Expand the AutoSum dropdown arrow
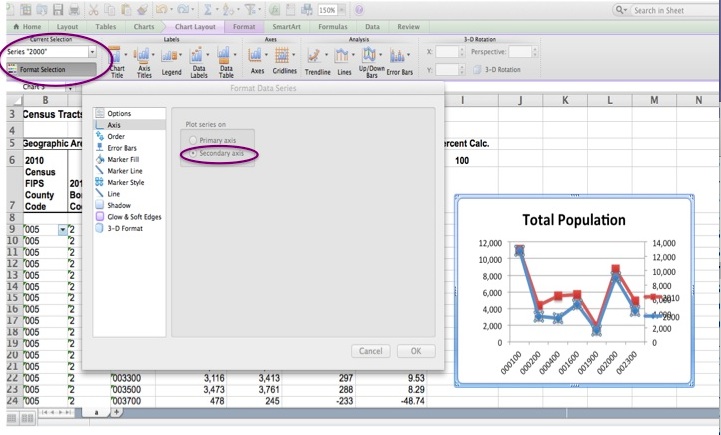This screenshot has height=435, width=721. tap(217, 10)
